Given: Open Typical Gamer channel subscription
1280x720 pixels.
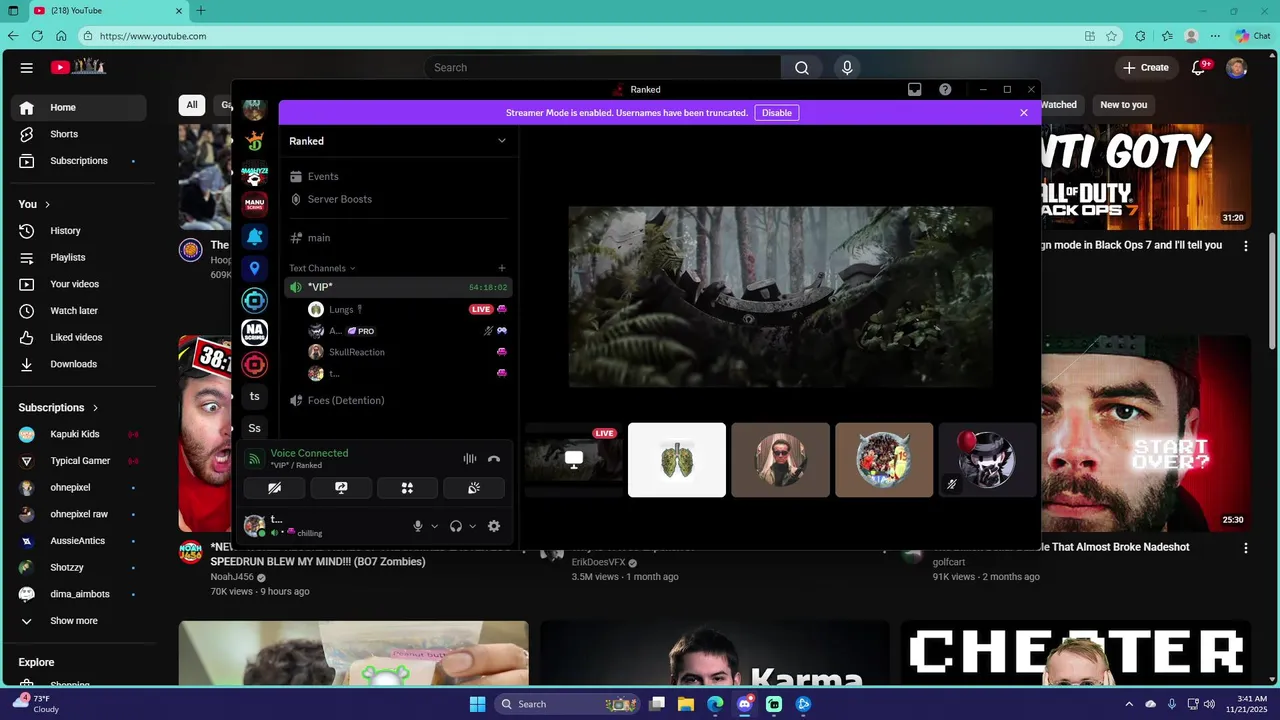Looking at the screenshot, I should (79, 461).
